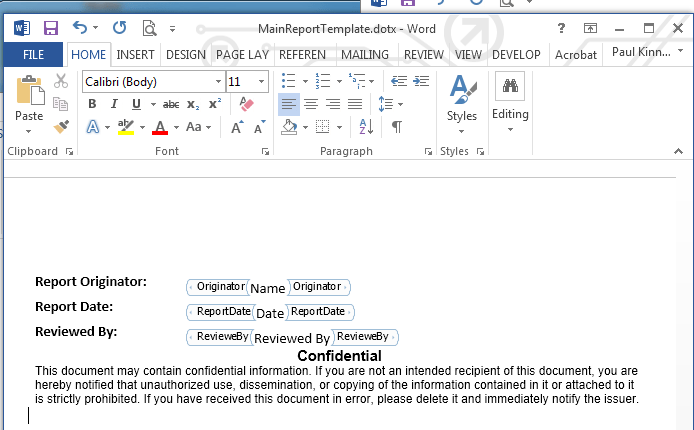Viewport: 694px width, 430px height.
Task: Open the Clipboard pane launcher
Action: click(x=69, y=152)
